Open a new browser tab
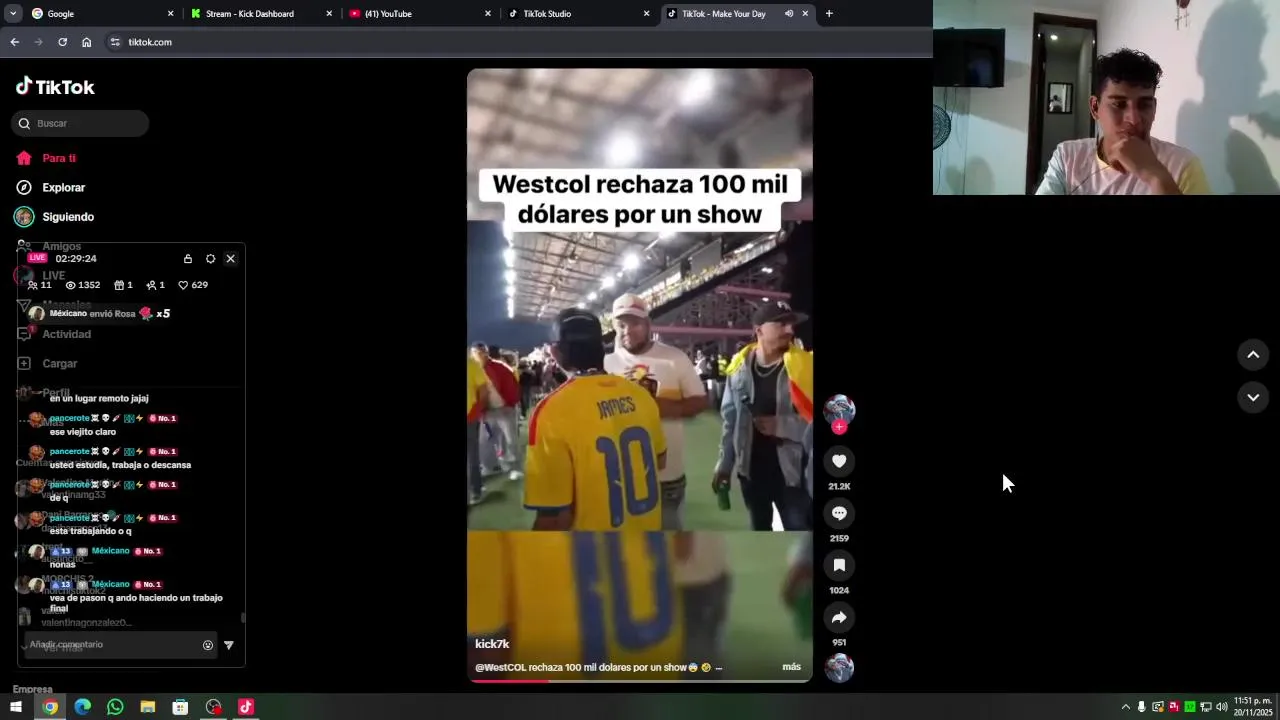Viewport: 1280px width, 720px height. pos(829,14)
